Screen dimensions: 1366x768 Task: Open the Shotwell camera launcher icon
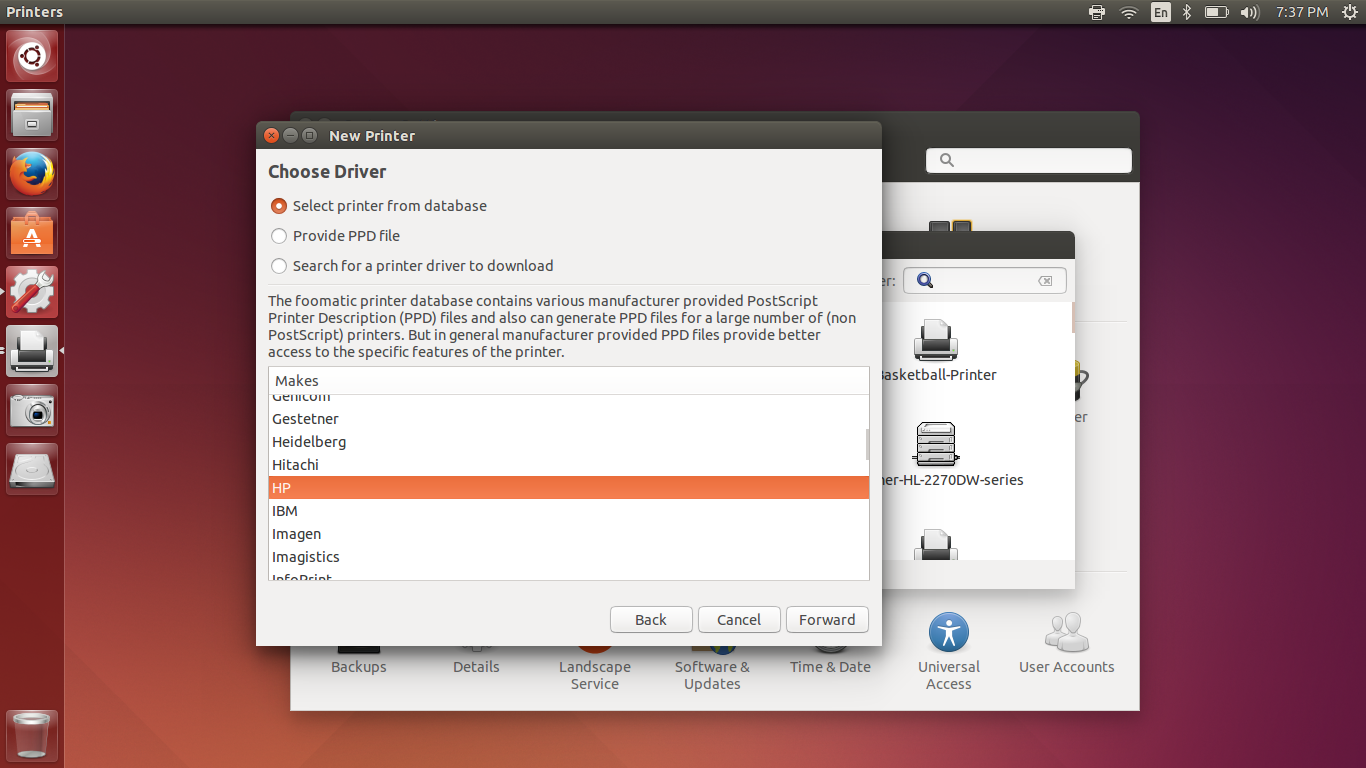coord(32,410)
